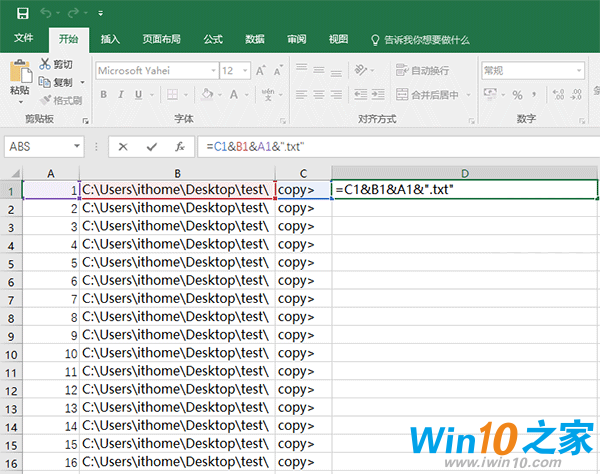Click the Copy (复制) icon
The height and width of the screenshot is (474, 600).
click(46, 82)
